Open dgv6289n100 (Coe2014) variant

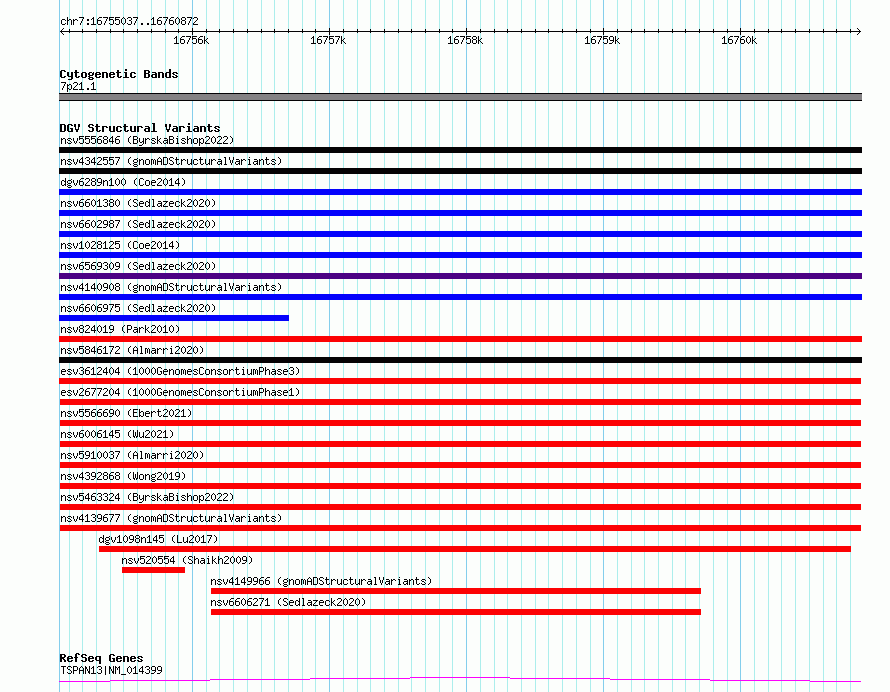pos(123,182)
